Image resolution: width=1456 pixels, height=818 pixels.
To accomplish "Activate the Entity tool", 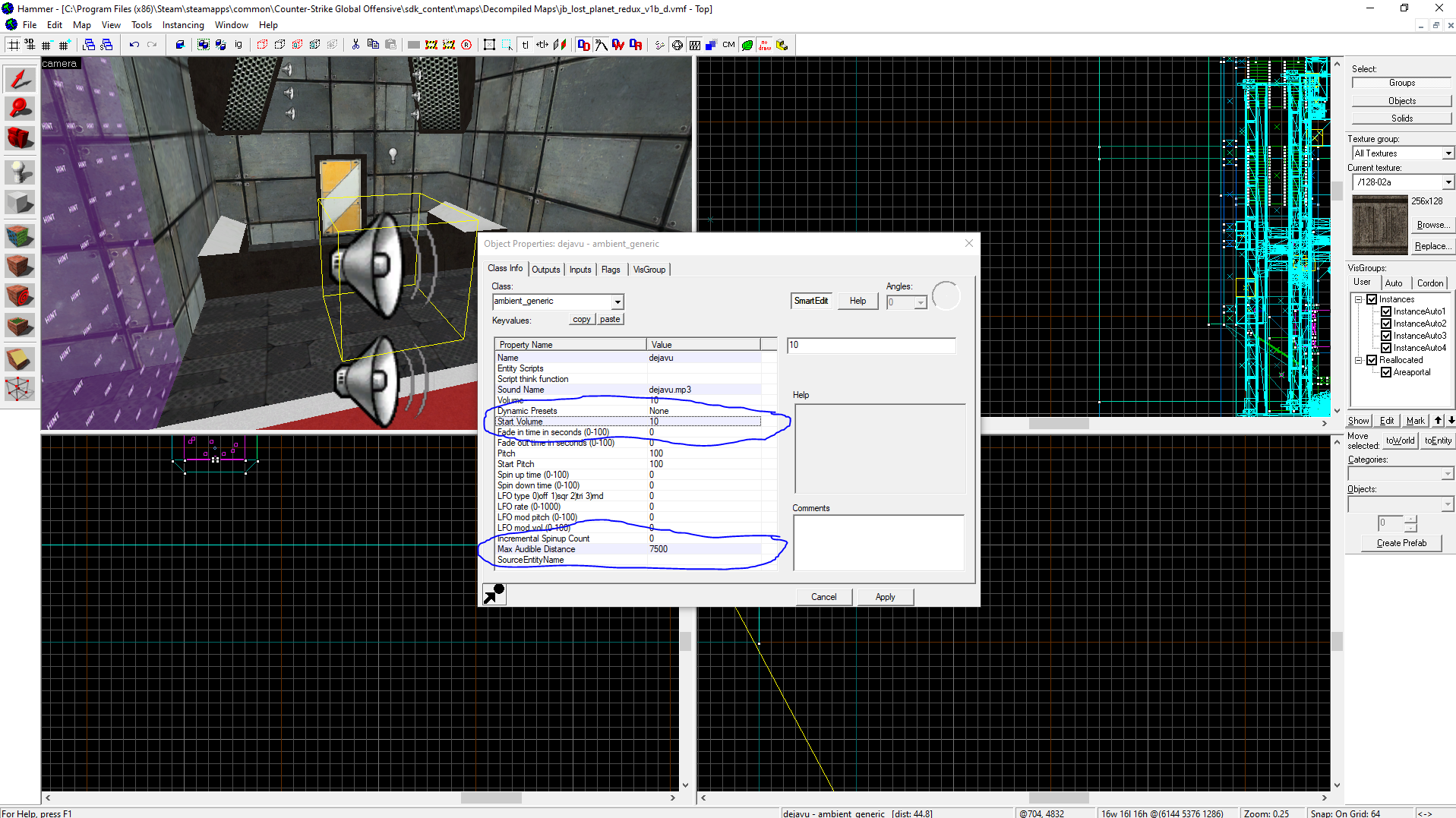I will click(20, 172).
